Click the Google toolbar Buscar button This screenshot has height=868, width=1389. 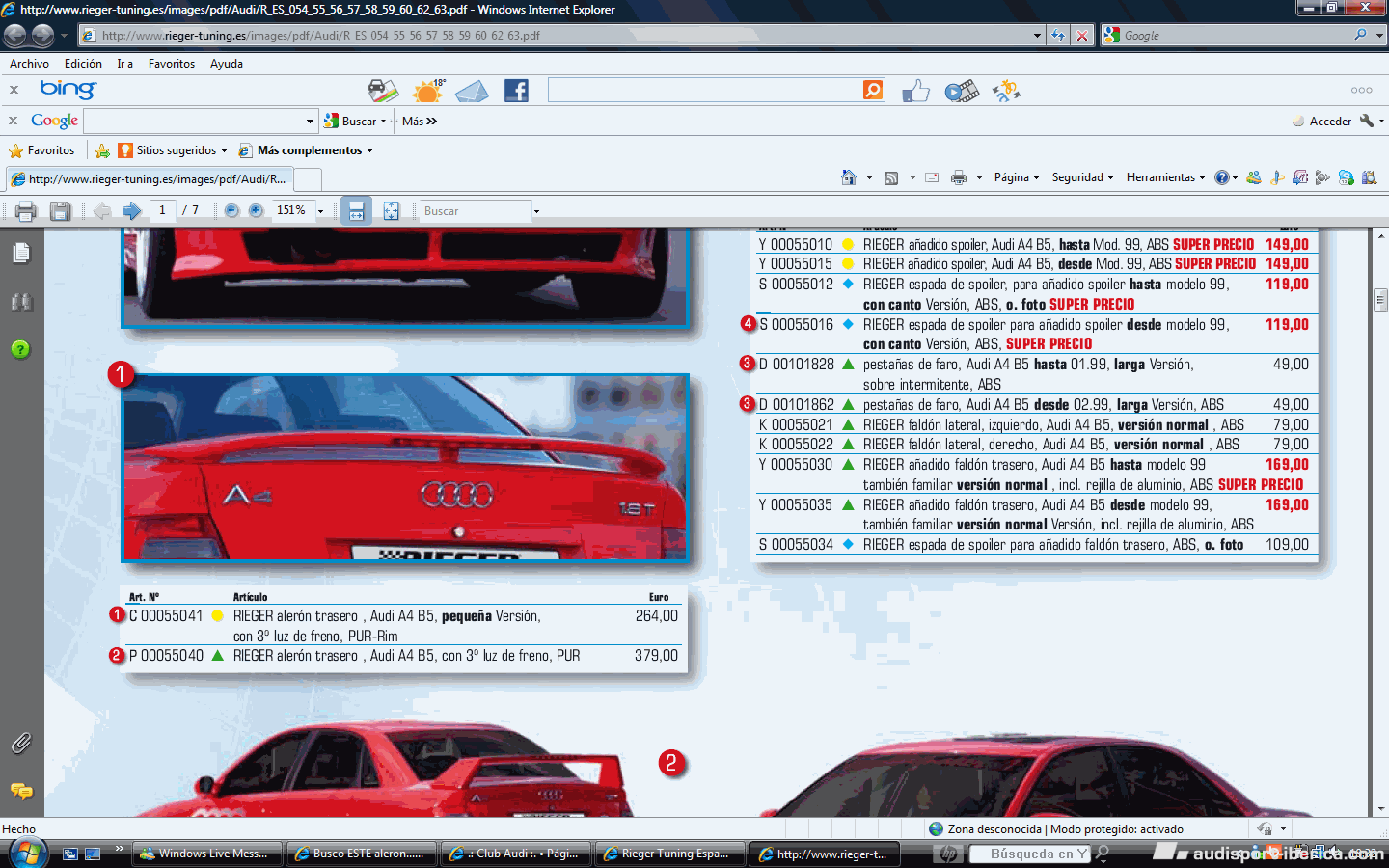[x=354, y=122]
